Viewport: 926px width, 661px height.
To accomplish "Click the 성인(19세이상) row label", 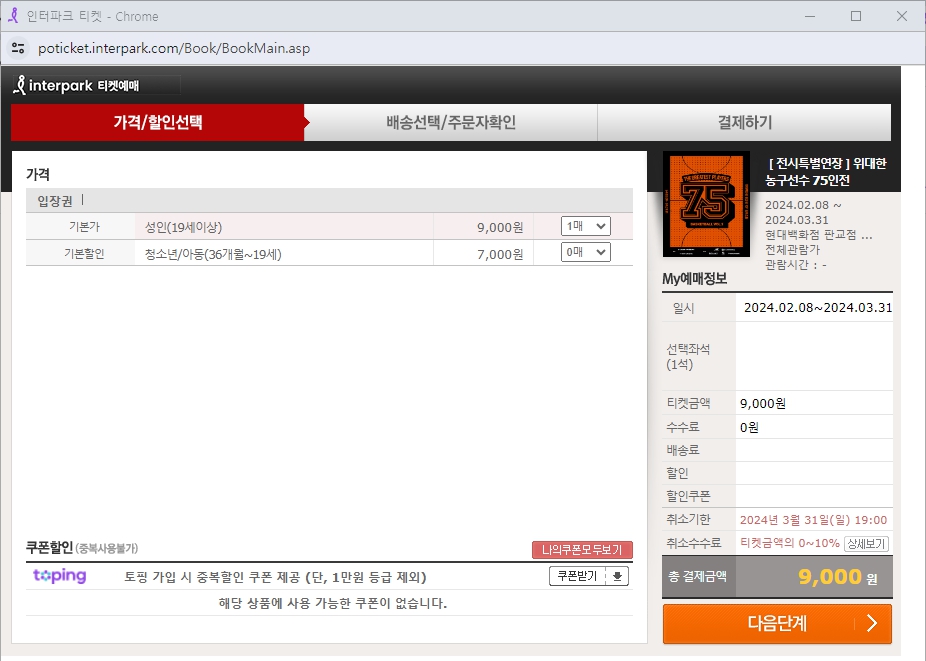I will [184, 227].
